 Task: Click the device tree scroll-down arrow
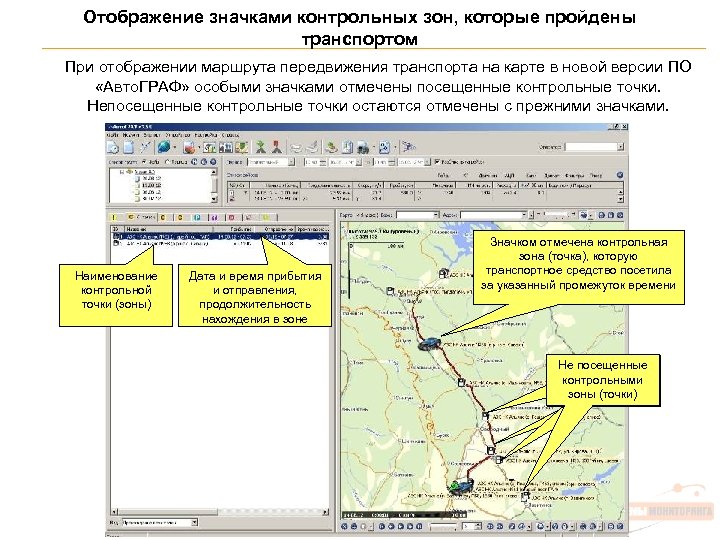coord(214,199)
